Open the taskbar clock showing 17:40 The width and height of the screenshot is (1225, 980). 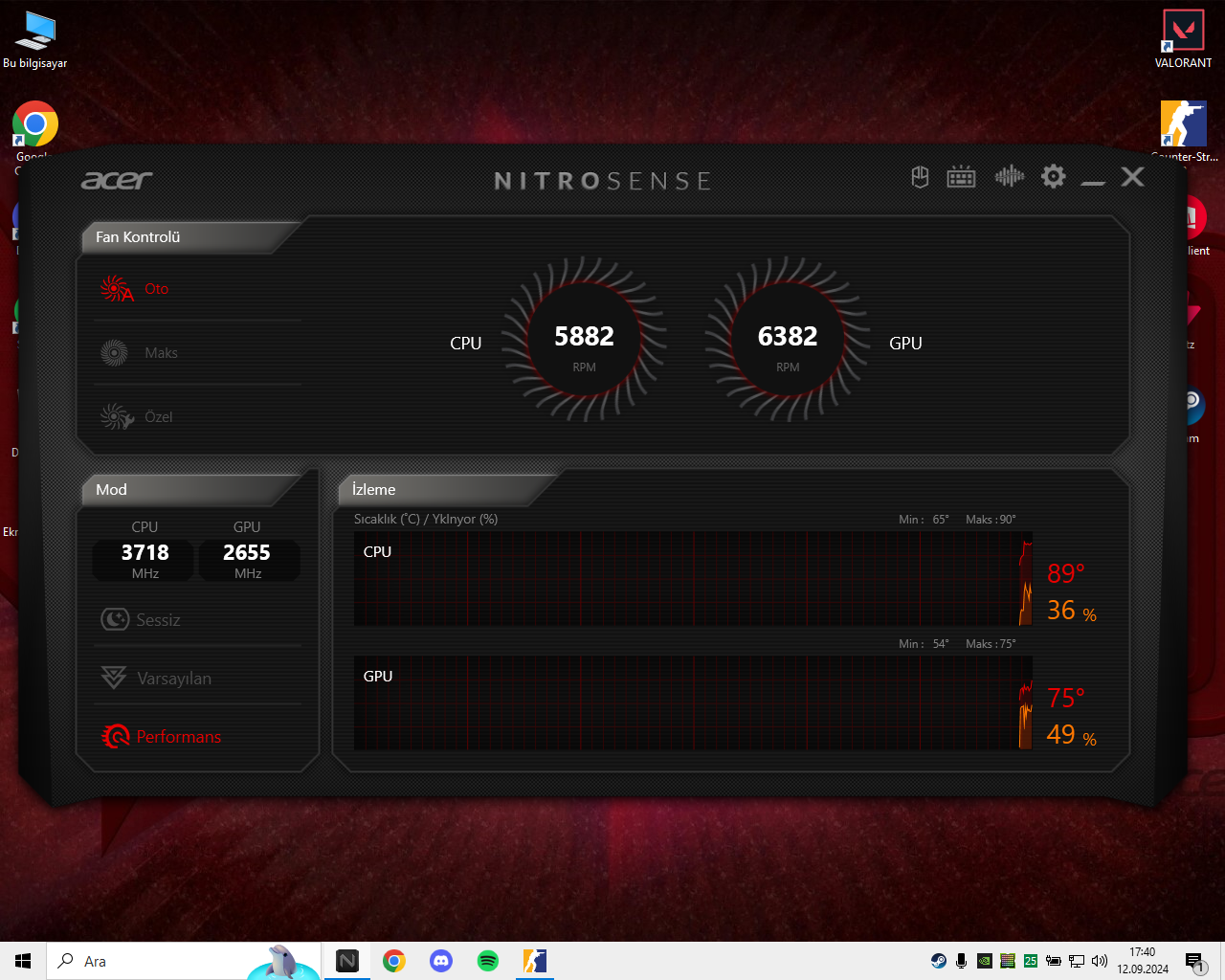click(x=1143, y=961)
